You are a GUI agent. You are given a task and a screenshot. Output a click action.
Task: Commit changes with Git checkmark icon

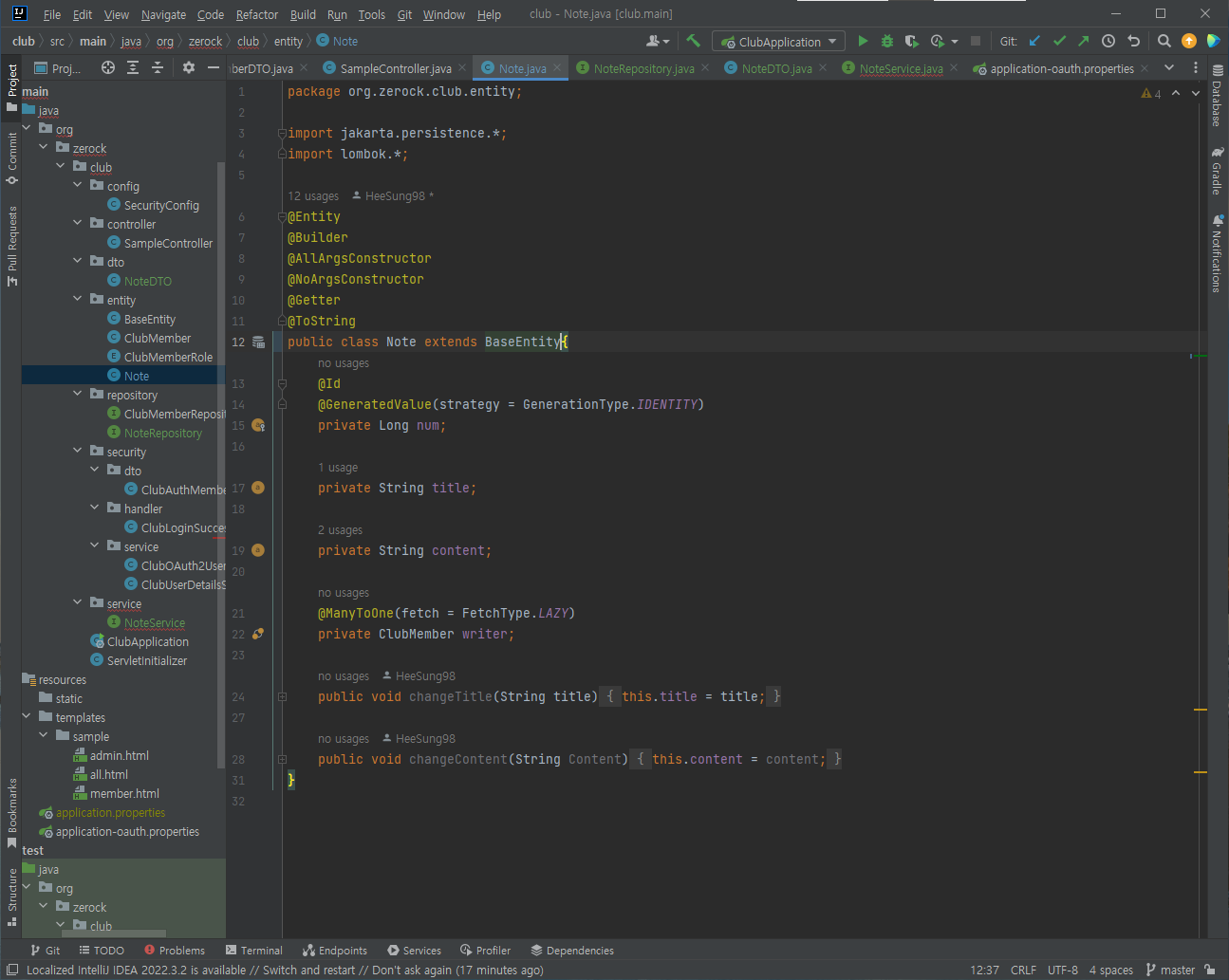click(1059, 41)
